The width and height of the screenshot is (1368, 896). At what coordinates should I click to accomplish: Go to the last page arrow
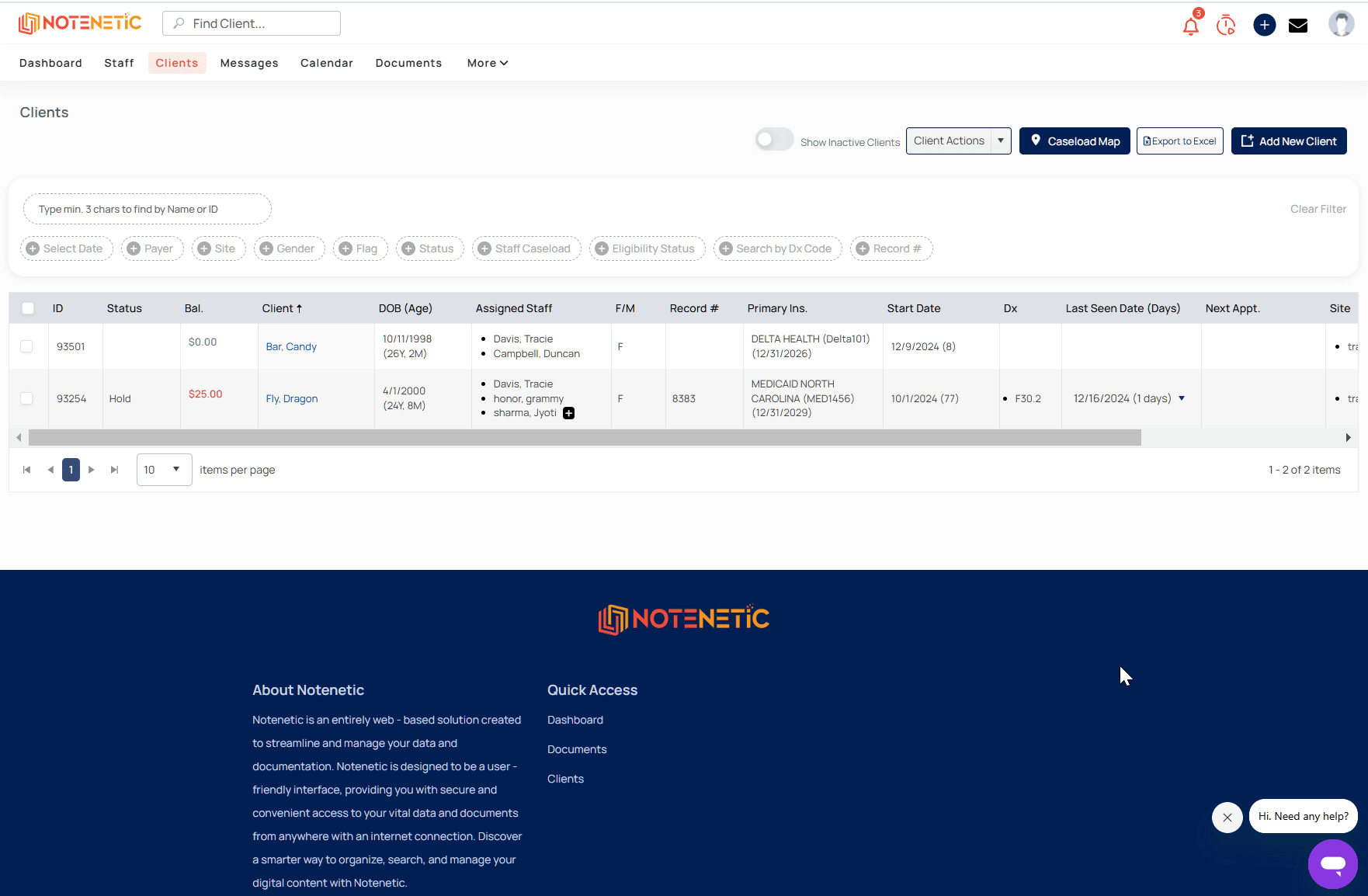114,470
